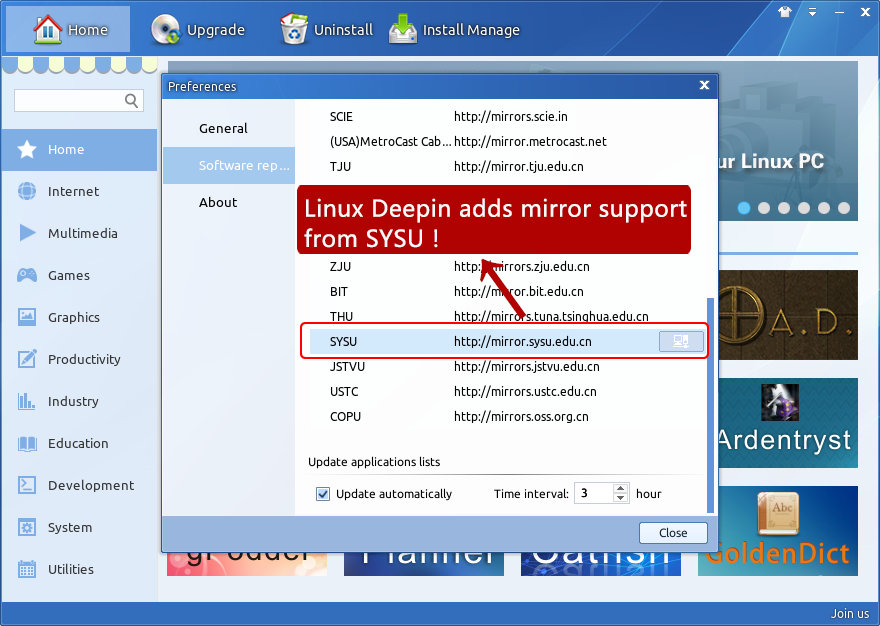This screenshot has width=880, height=626.
Task: Open the Uninstall section
Action: click(x=326, y=29)
